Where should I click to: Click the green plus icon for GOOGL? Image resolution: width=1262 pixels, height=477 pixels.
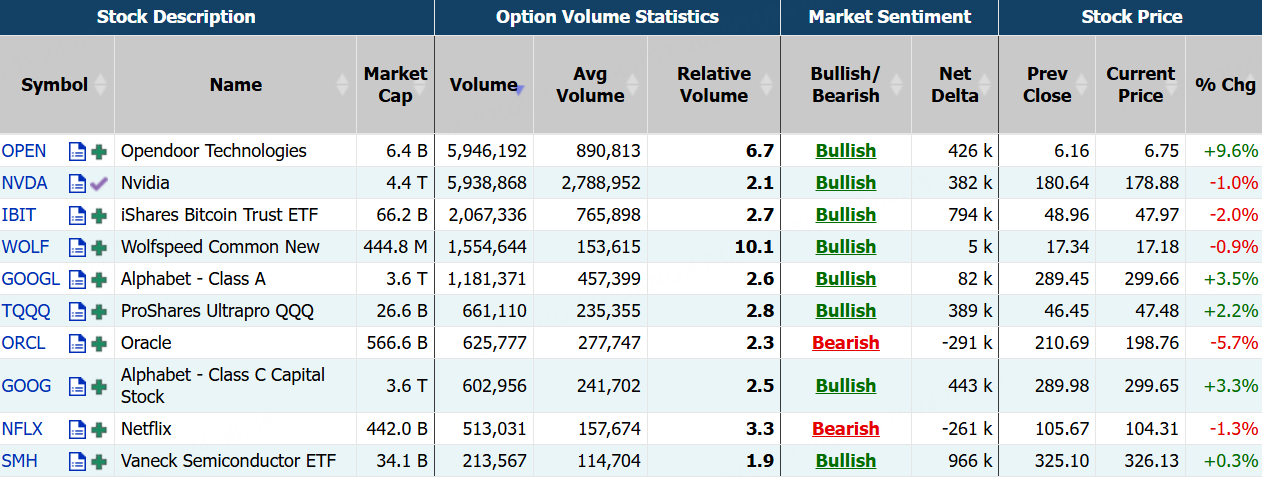99,280
